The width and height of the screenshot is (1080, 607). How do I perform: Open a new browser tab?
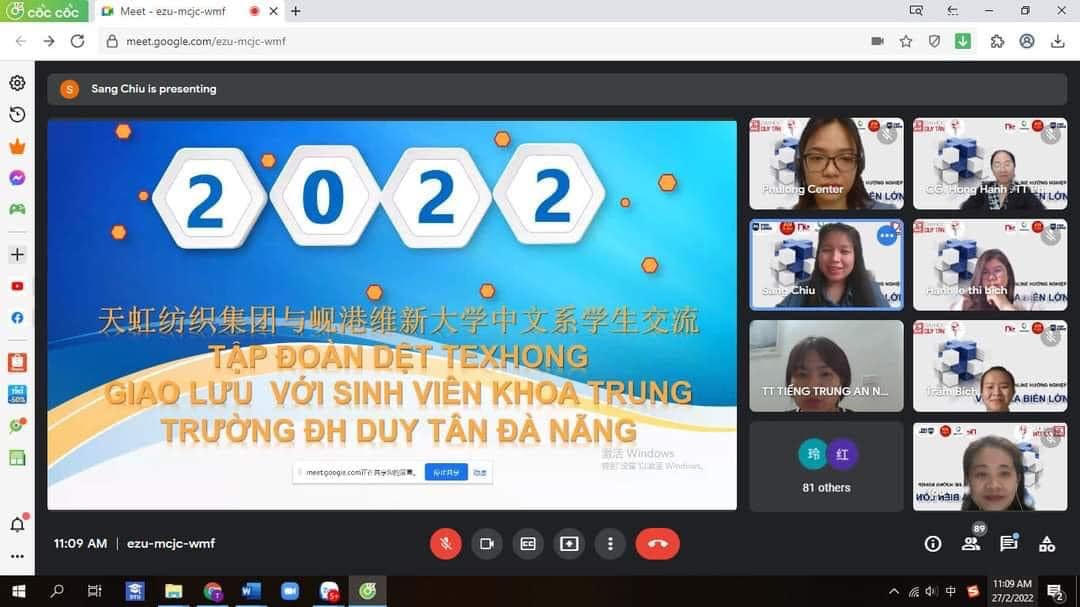point(295,11)
